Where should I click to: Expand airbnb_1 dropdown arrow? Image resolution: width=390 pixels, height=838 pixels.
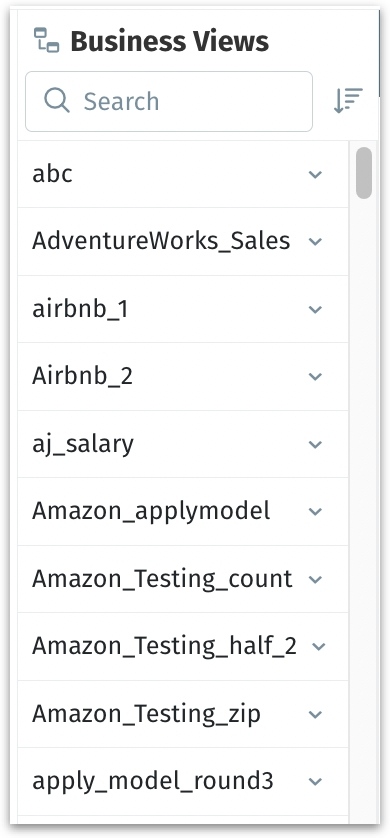click(x=316, y=309)
